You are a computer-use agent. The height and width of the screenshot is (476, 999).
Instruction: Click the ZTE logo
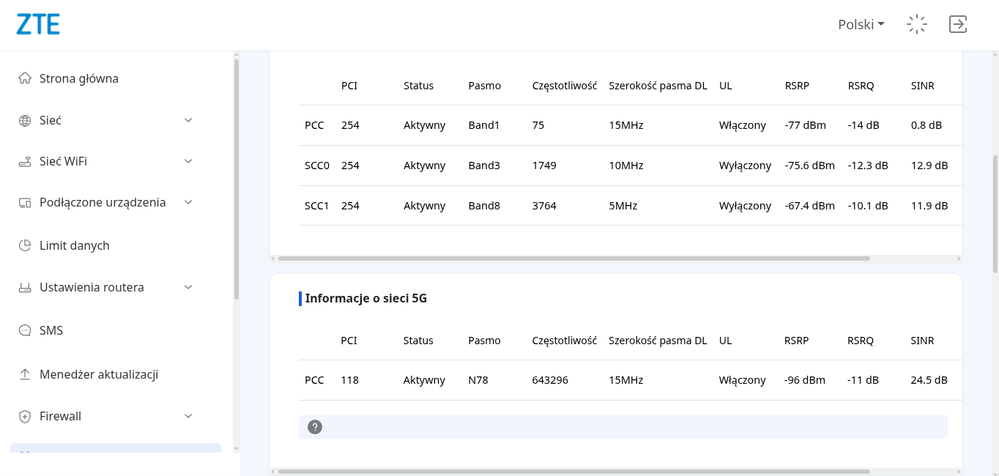click(38, 24)
